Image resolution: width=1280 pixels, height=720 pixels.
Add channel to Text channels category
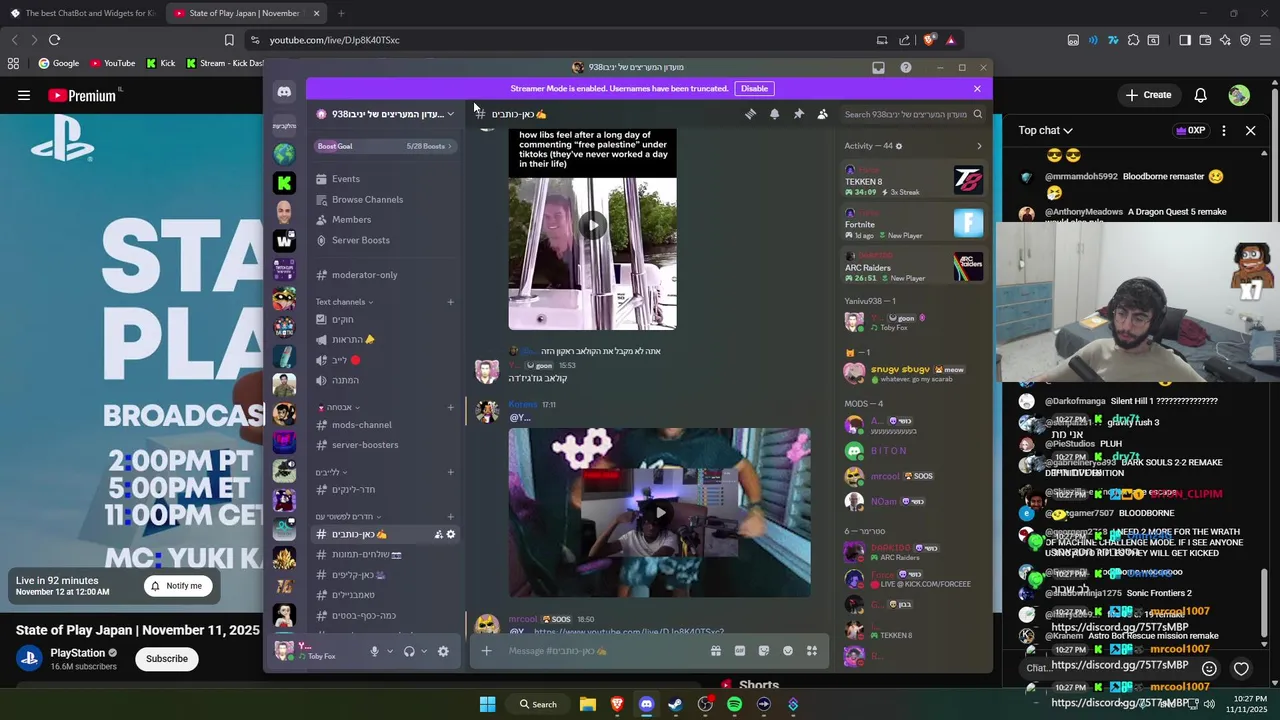pos(450,302)
